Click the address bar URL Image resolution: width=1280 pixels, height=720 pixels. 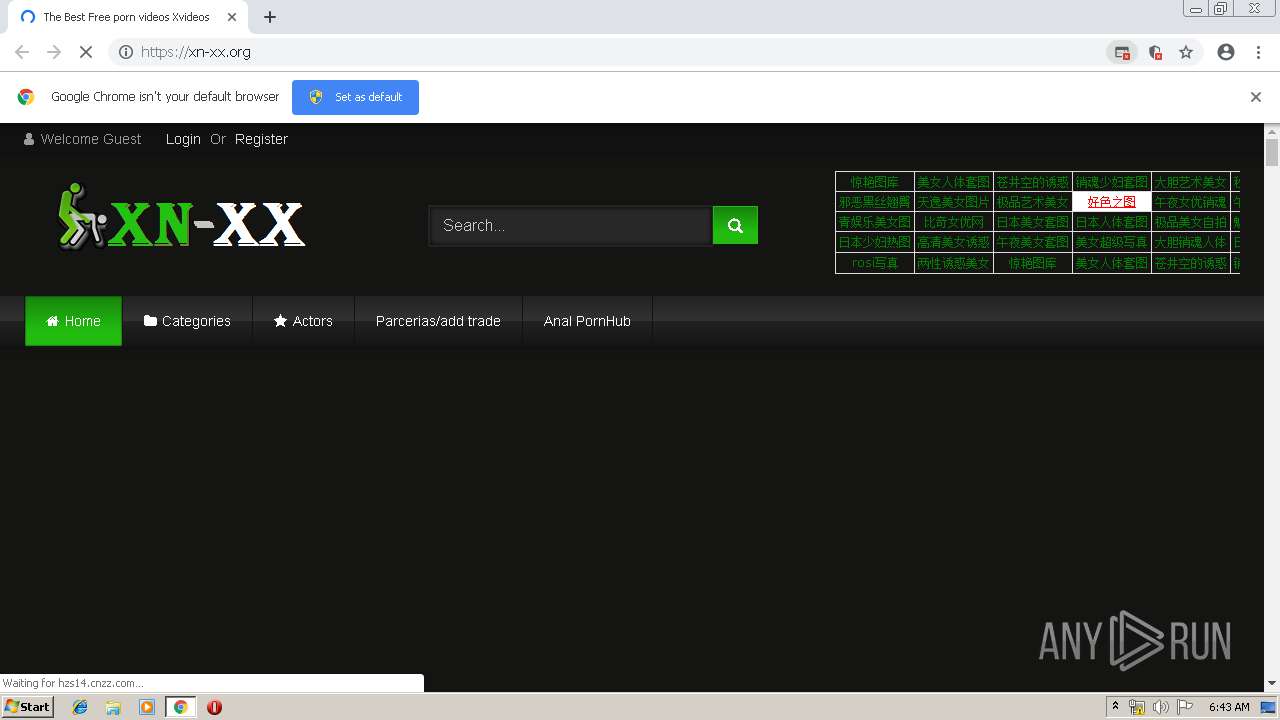[196, 52]
